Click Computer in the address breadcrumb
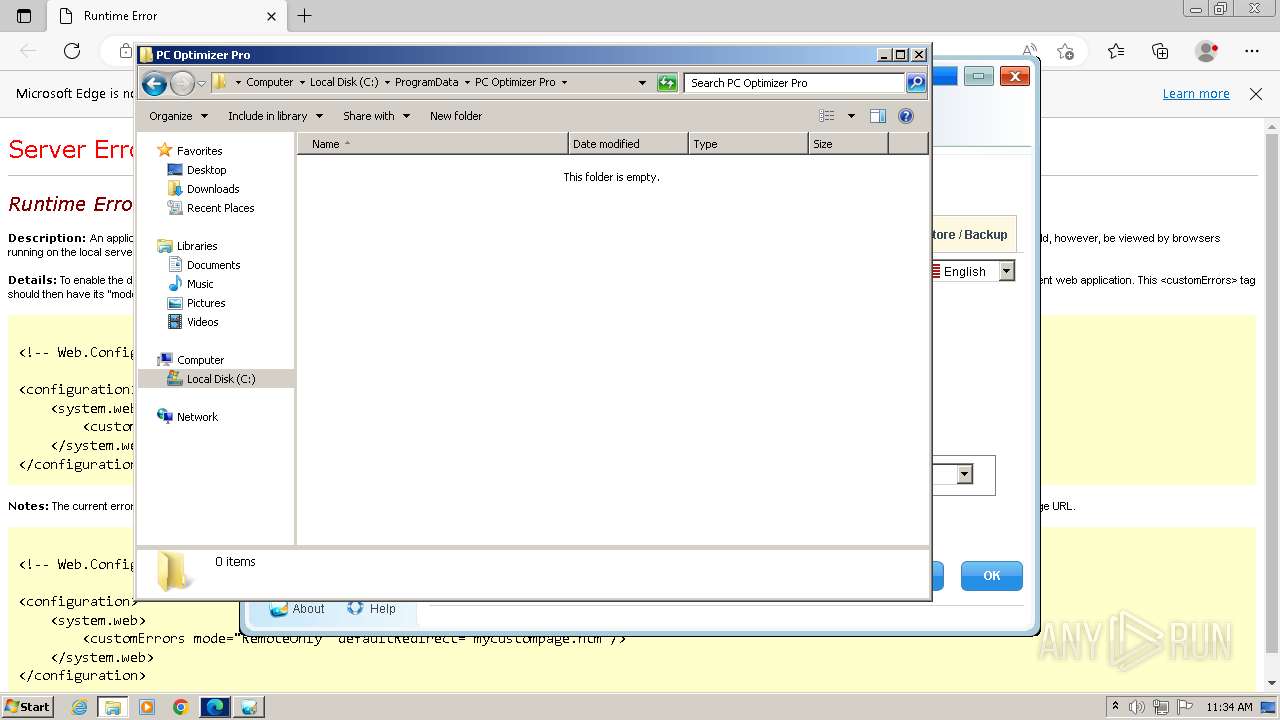 pos(270,83)
